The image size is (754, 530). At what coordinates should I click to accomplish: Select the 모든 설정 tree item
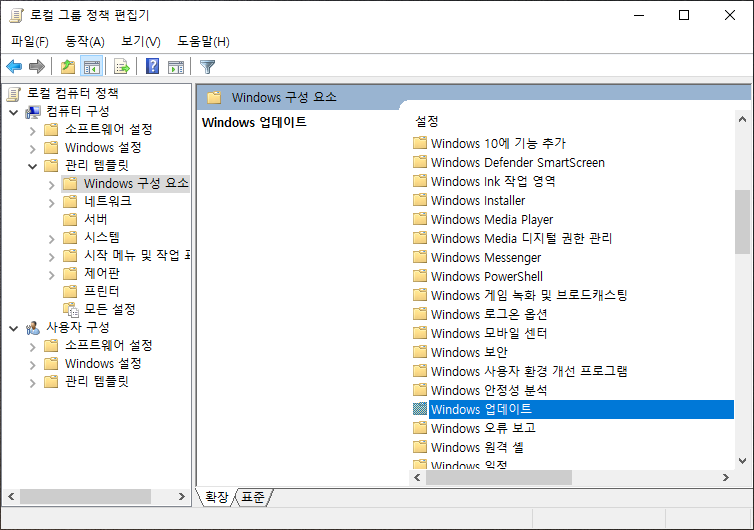(x=110, y=310)
